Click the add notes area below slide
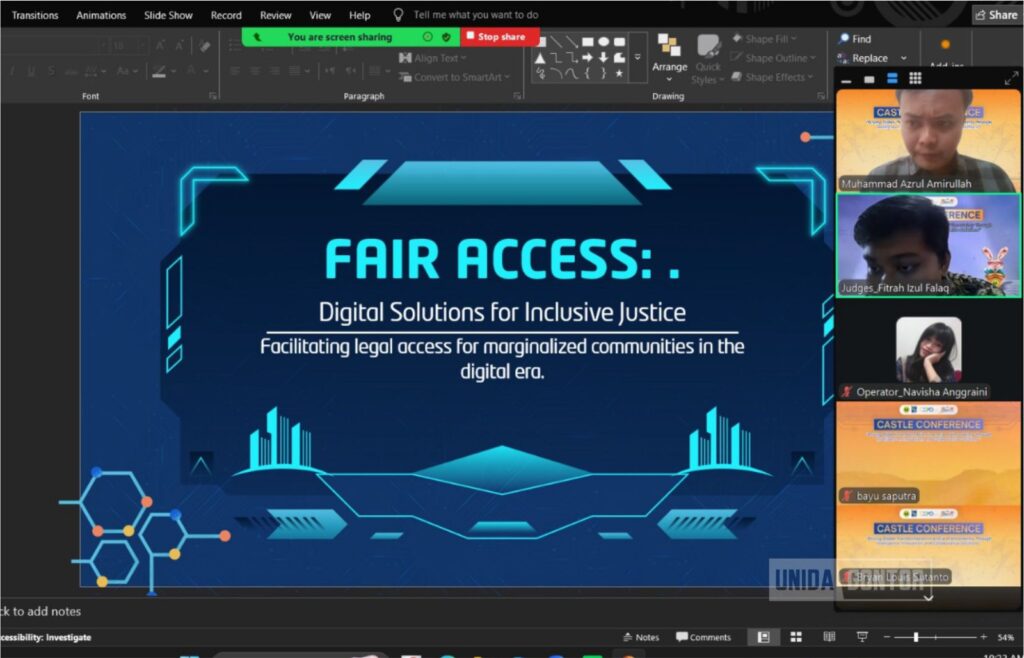The image size is (1024, 658). tap(40, 612)
